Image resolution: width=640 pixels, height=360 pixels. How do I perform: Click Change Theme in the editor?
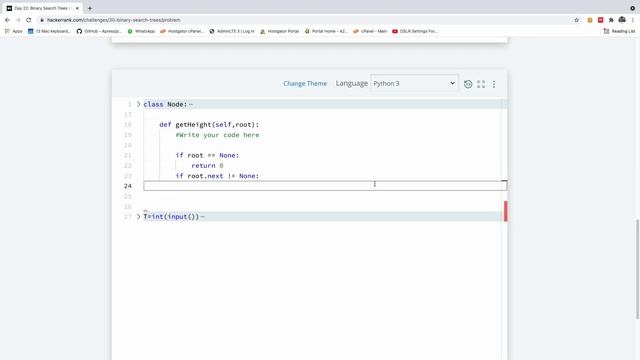pos(305,83)
